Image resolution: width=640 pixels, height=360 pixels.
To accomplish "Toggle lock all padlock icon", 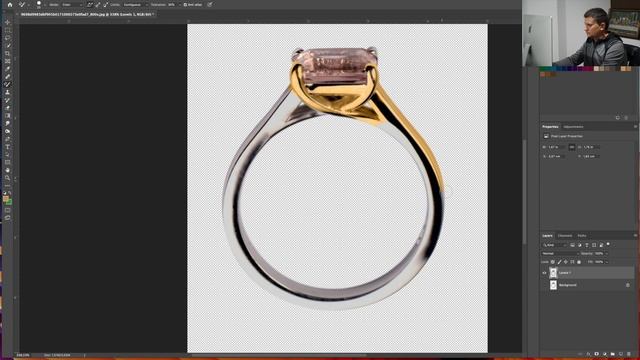I will 579,262.
